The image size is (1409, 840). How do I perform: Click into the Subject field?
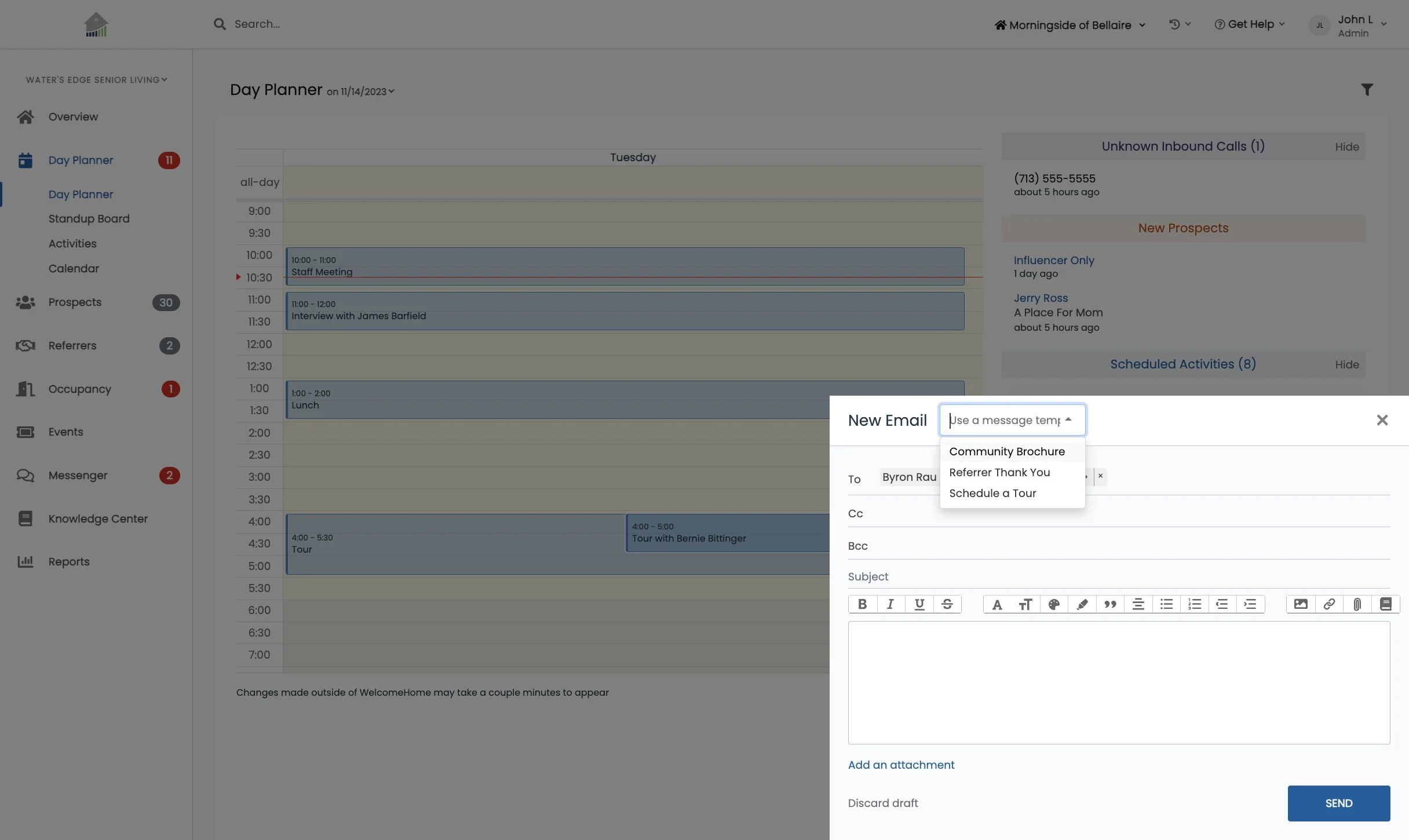1118,576
